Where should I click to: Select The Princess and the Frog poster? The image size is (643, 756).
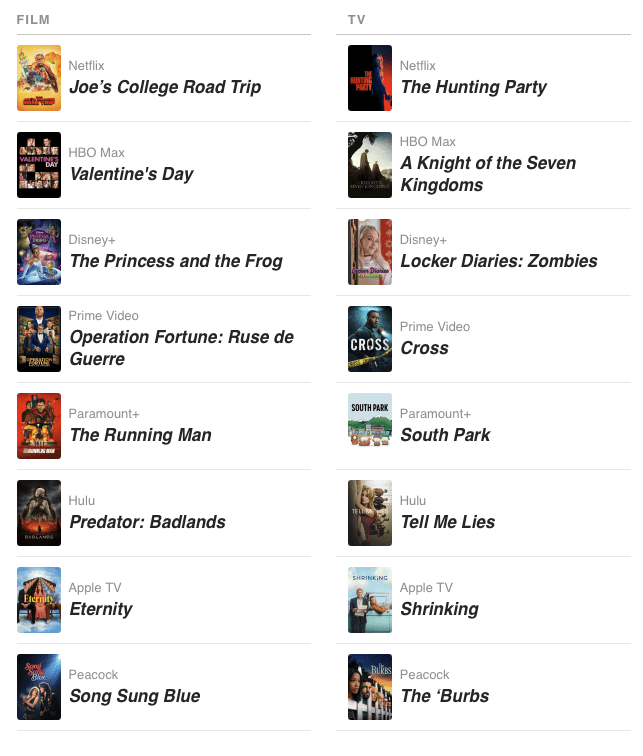(39, 252)
